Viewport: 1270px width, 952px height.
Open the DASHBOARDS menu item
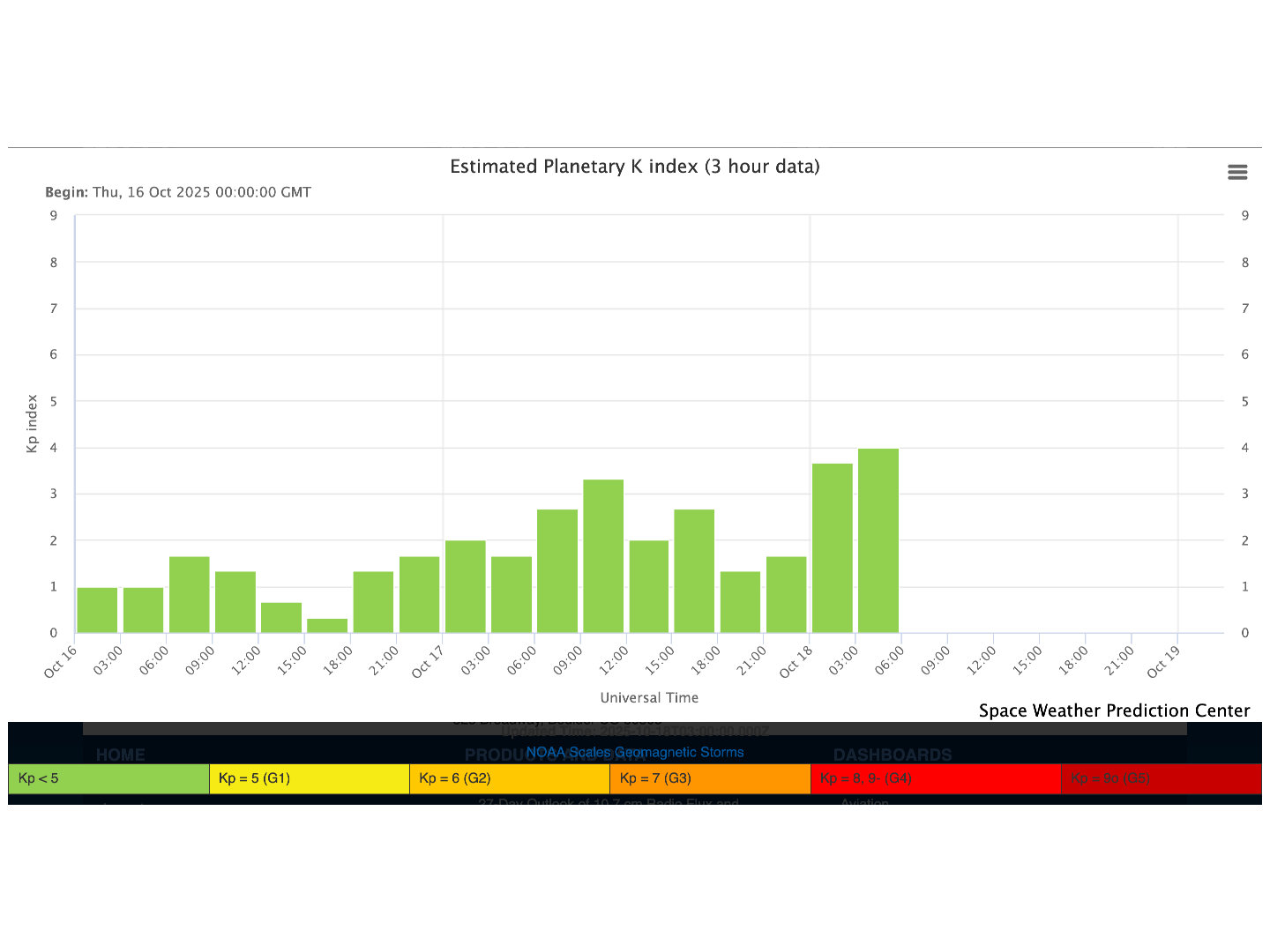coord(893,755)
